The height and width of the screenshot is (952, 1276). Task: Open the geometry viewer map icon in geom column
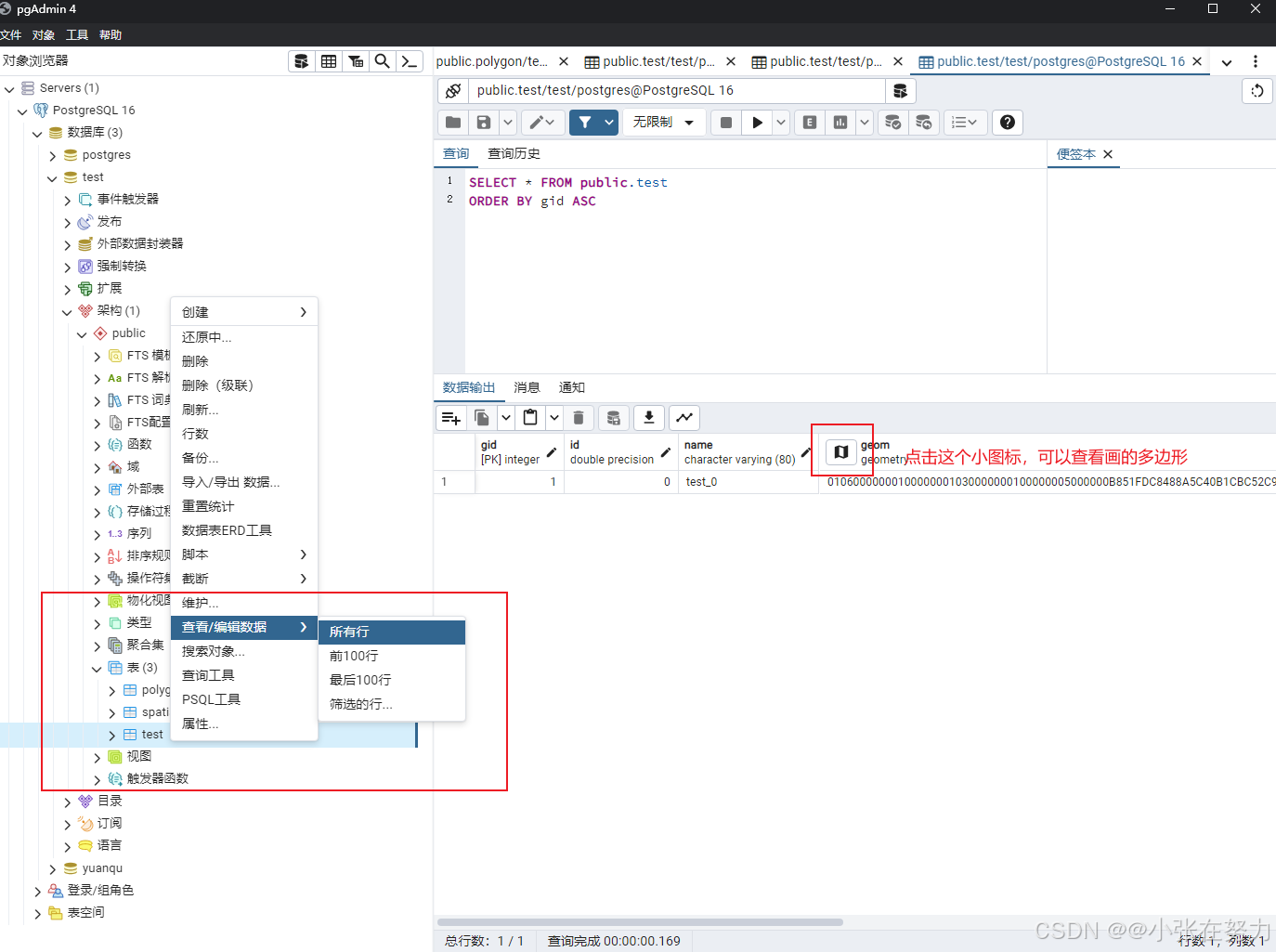click(840, 451)
